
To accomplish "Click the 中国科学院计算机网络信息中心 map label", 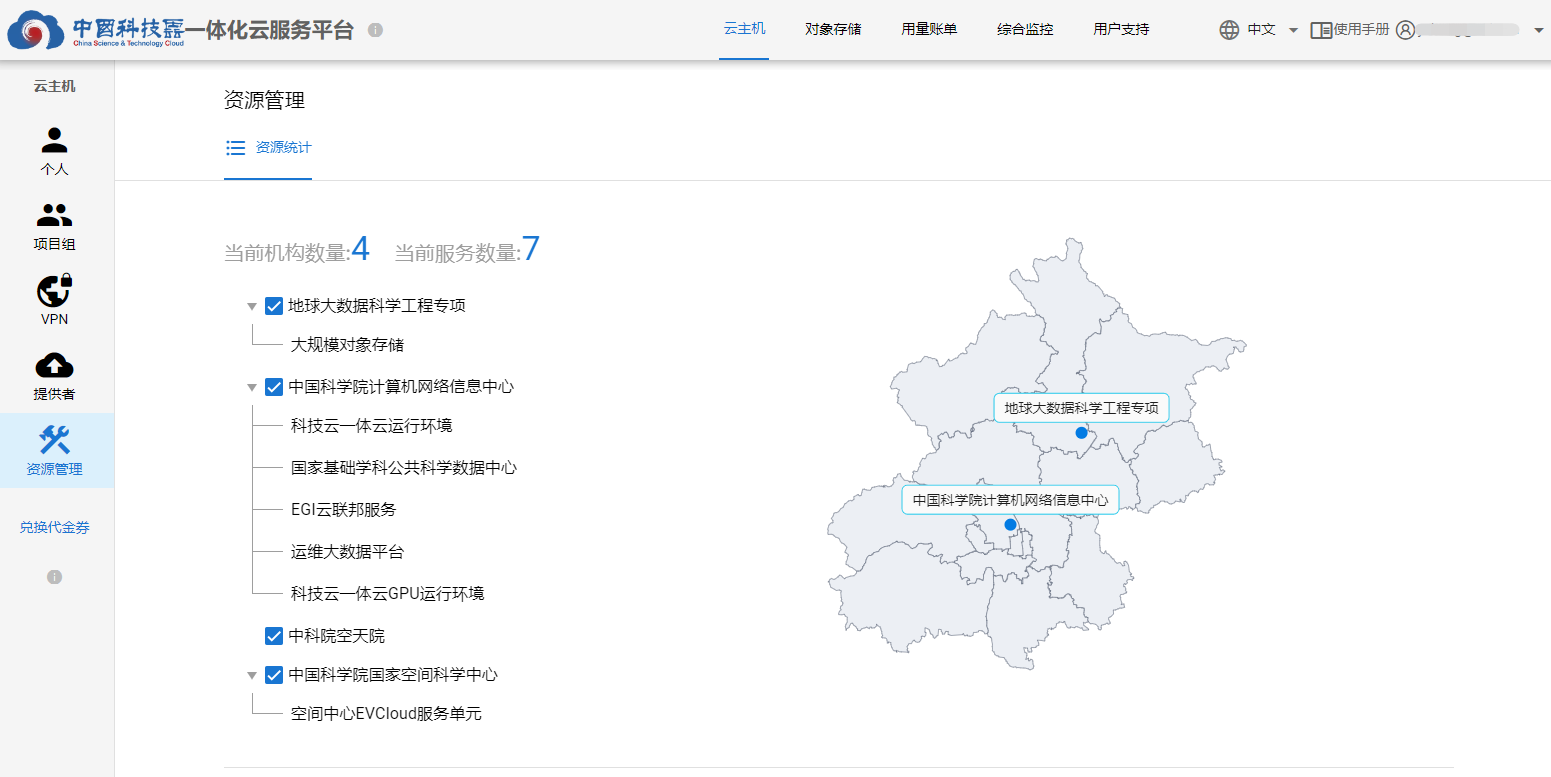I will click(x=1010, y=500).
